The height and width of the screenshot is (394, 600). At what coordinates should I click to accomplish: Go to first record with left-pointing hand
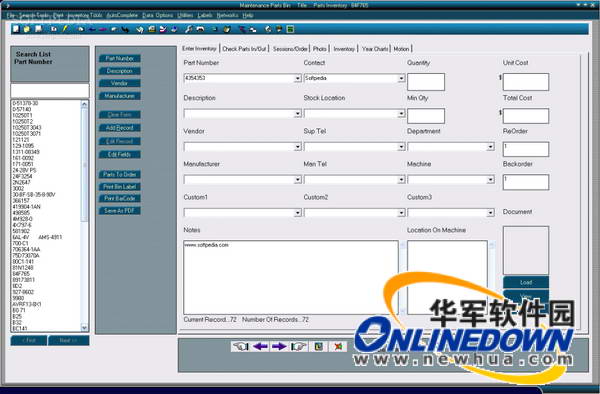pos(241,346)
